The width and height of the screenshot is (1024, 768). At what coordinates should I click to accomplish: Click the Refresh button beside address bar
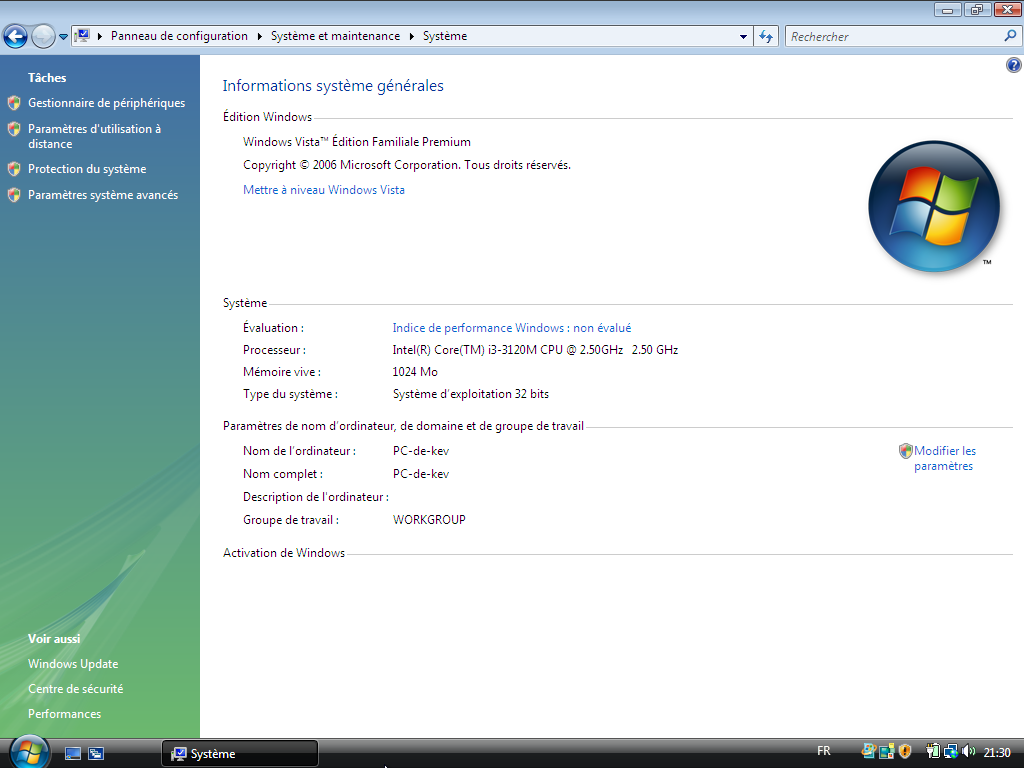click(x=766, y=37)
